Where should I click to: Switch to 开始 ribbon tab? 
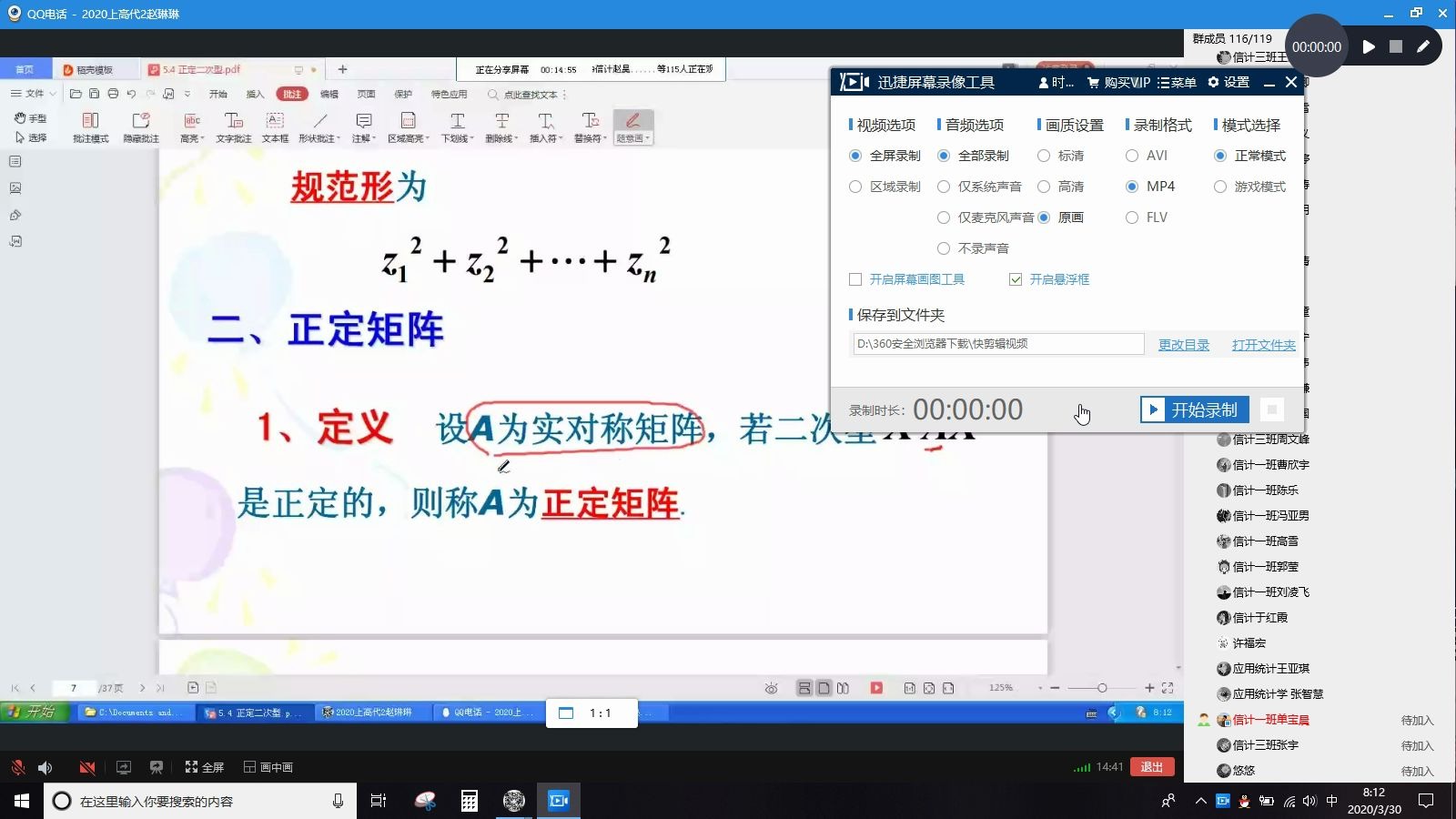(x=218, y=94)
